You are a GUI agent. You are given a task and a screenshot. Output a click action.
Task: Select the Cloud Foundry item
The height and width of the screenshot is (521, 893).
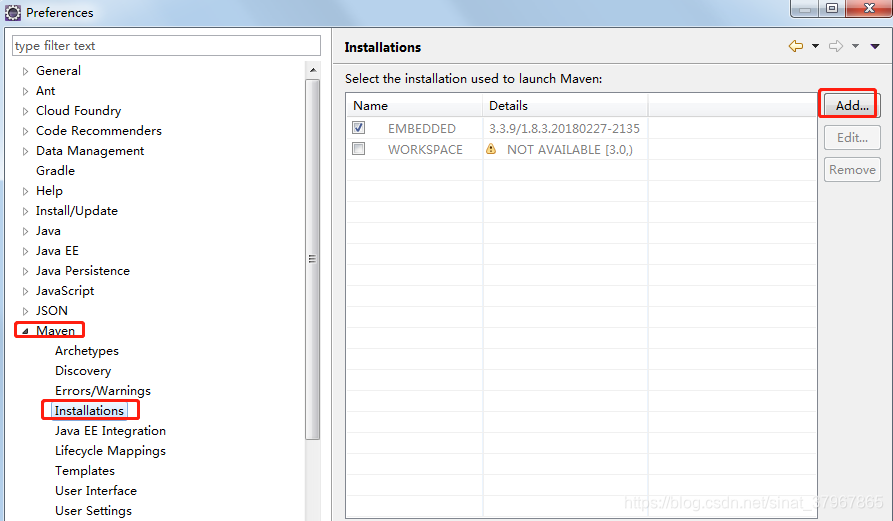coord(78,110)
